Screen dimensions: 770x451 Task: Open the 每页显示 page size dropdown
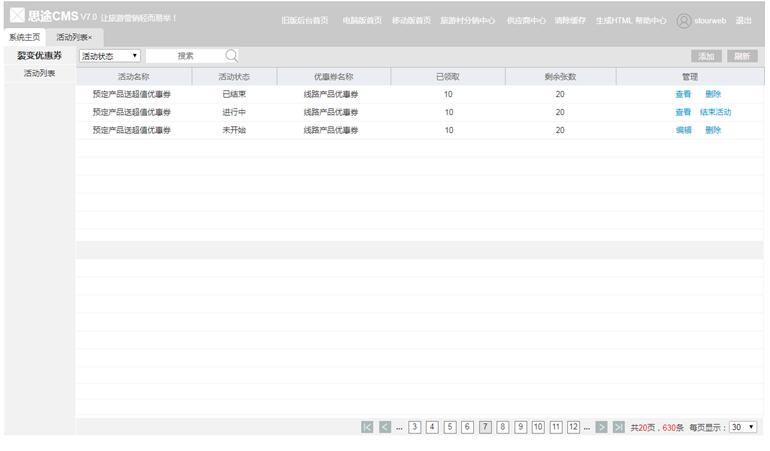[743, 427]
